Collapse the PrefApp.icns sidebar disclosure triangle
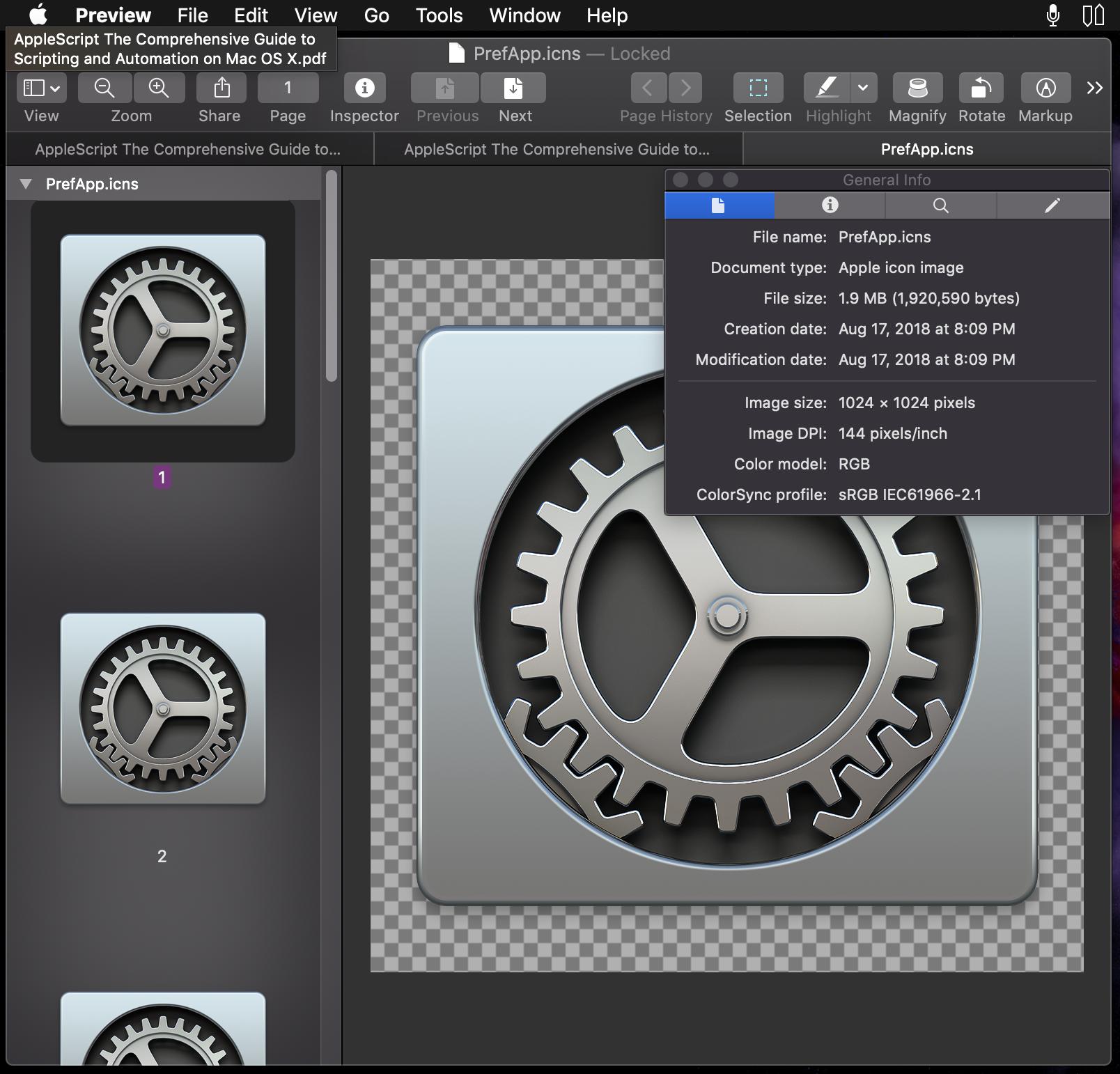The height and width of the screenshot is (1074, 1120). [x=26, y=184]
